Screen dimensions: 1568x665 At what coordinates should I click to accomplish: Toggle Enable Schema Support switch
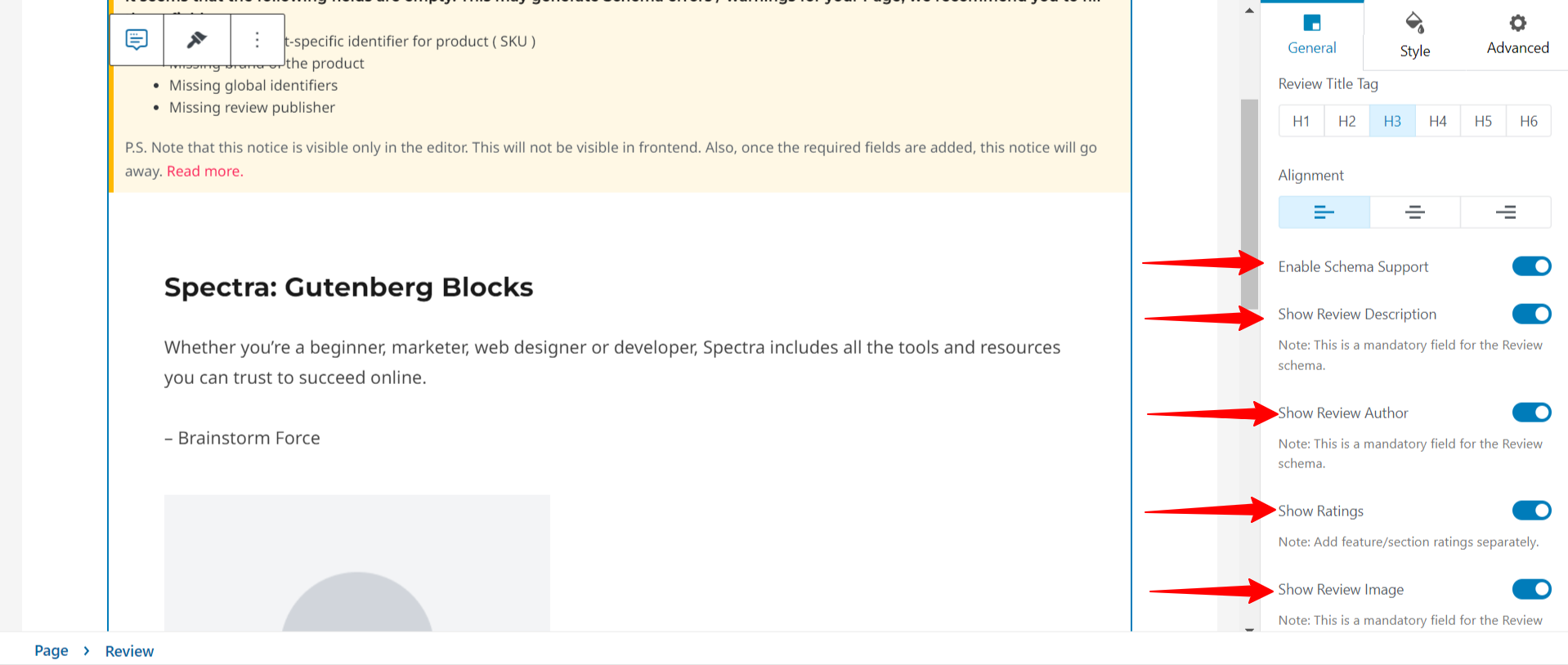(x=1531, y=266)
